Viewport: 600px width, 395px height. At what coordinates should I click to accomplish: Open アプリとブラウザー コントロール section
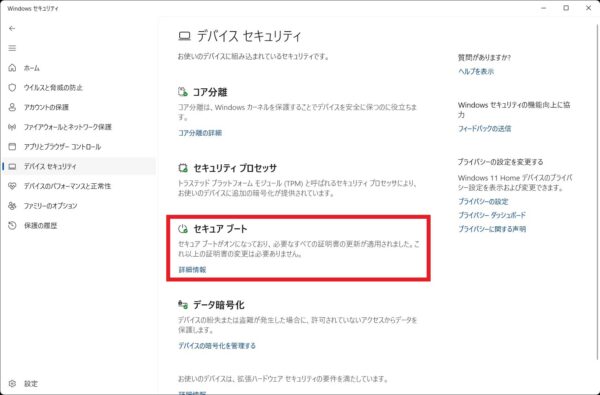(x=62, y=147)
